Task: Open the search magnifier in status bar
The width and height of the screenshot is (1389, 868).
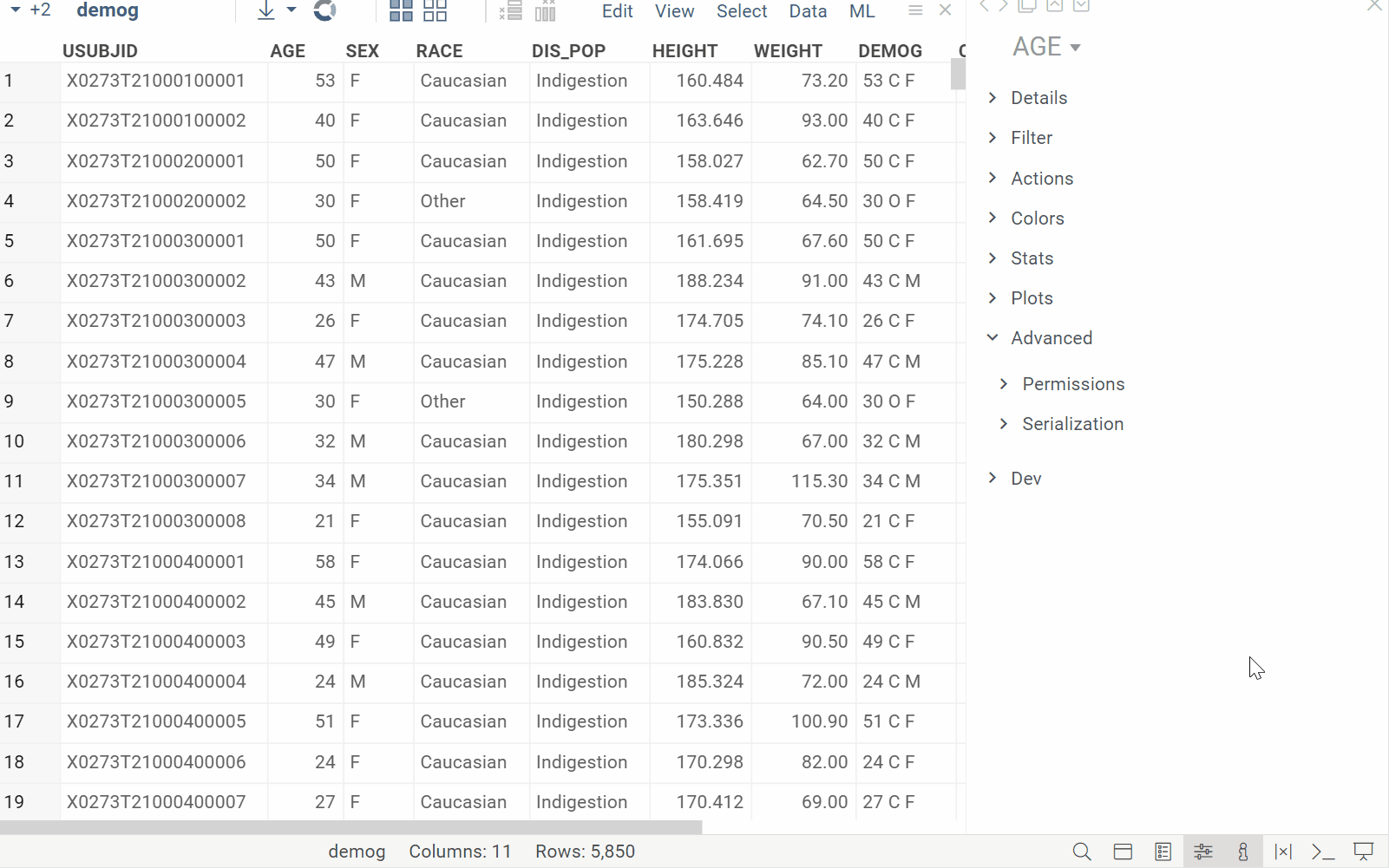Action: tap(1082, 852)
